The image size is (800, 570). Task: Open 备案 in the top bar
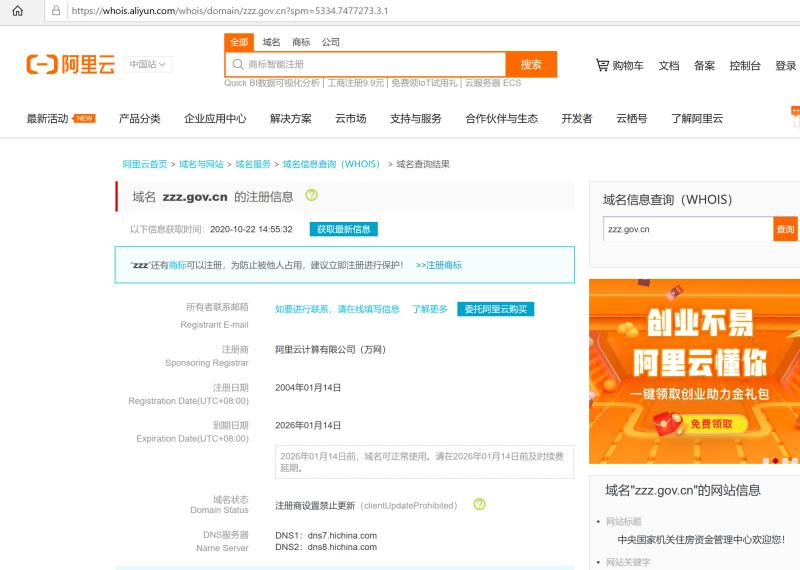click(704, 65)
